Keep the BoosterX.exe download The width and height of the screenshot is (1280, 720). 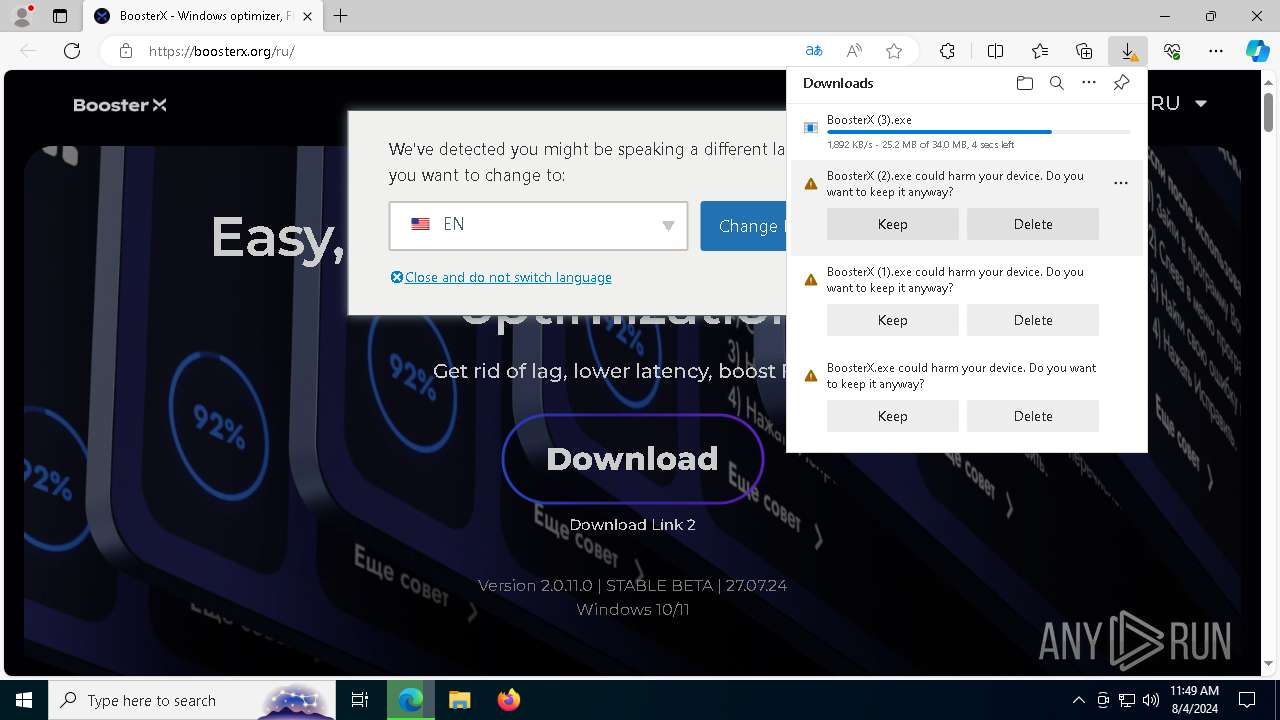point(893,416)
